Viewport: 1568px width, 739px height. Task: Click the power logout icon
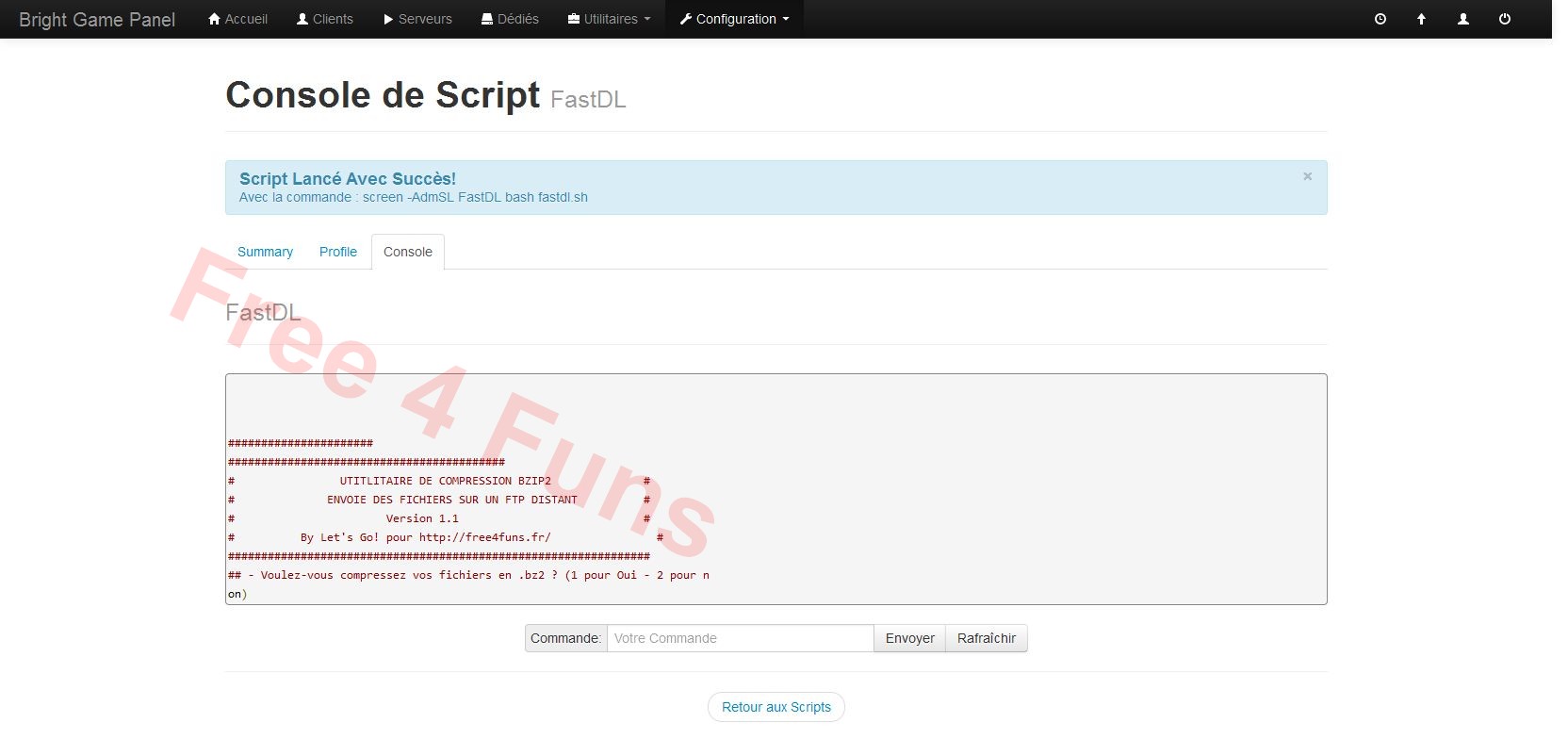click(x=1504, y=19)
